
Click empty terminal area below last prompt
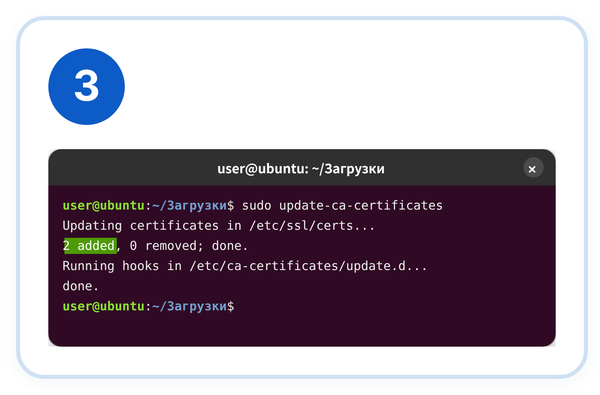[302, 330]
